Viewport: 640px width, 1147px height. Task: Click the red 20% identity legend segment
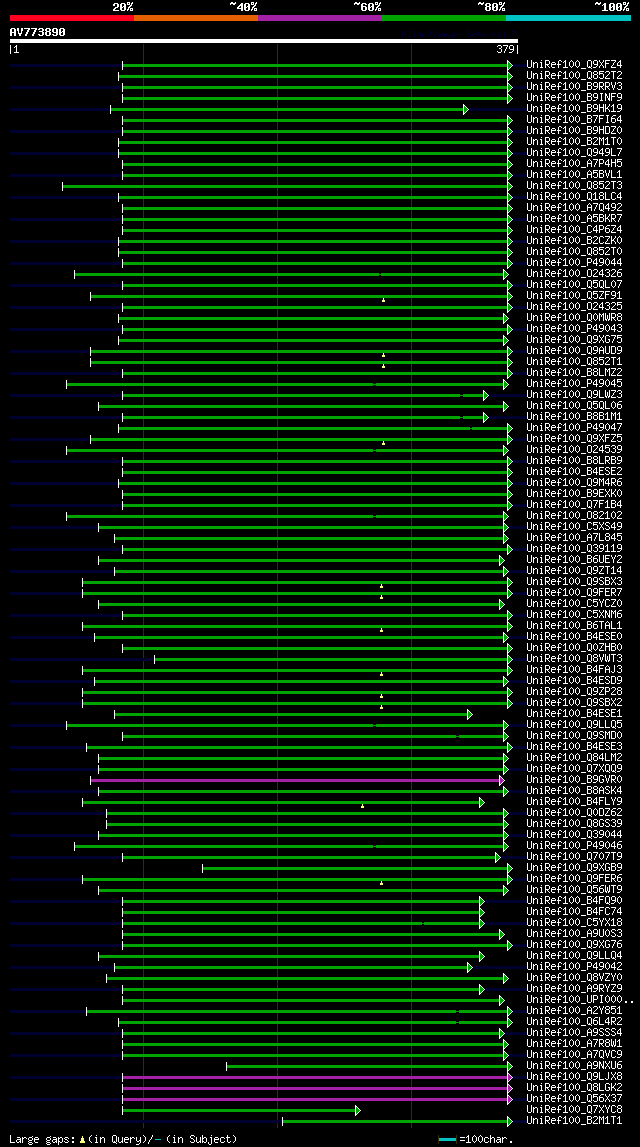click(x=72, y=18)
